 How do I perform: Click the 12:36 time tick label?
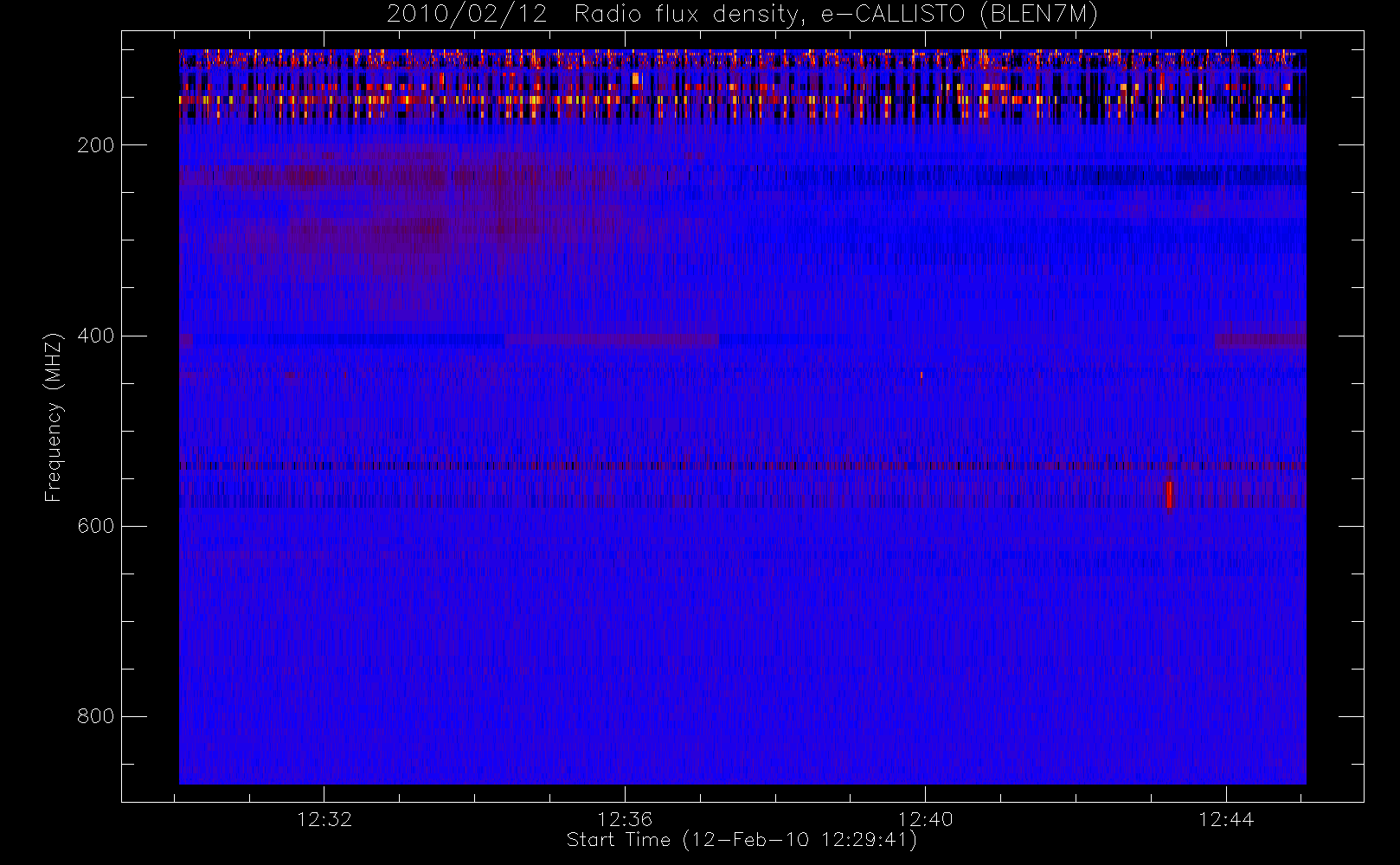coord(625,819)
